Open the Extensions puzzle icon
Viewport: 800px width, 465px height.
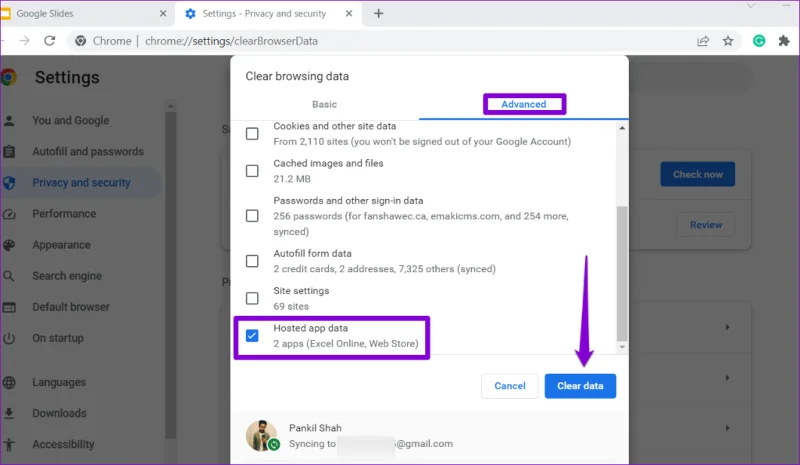784,41
